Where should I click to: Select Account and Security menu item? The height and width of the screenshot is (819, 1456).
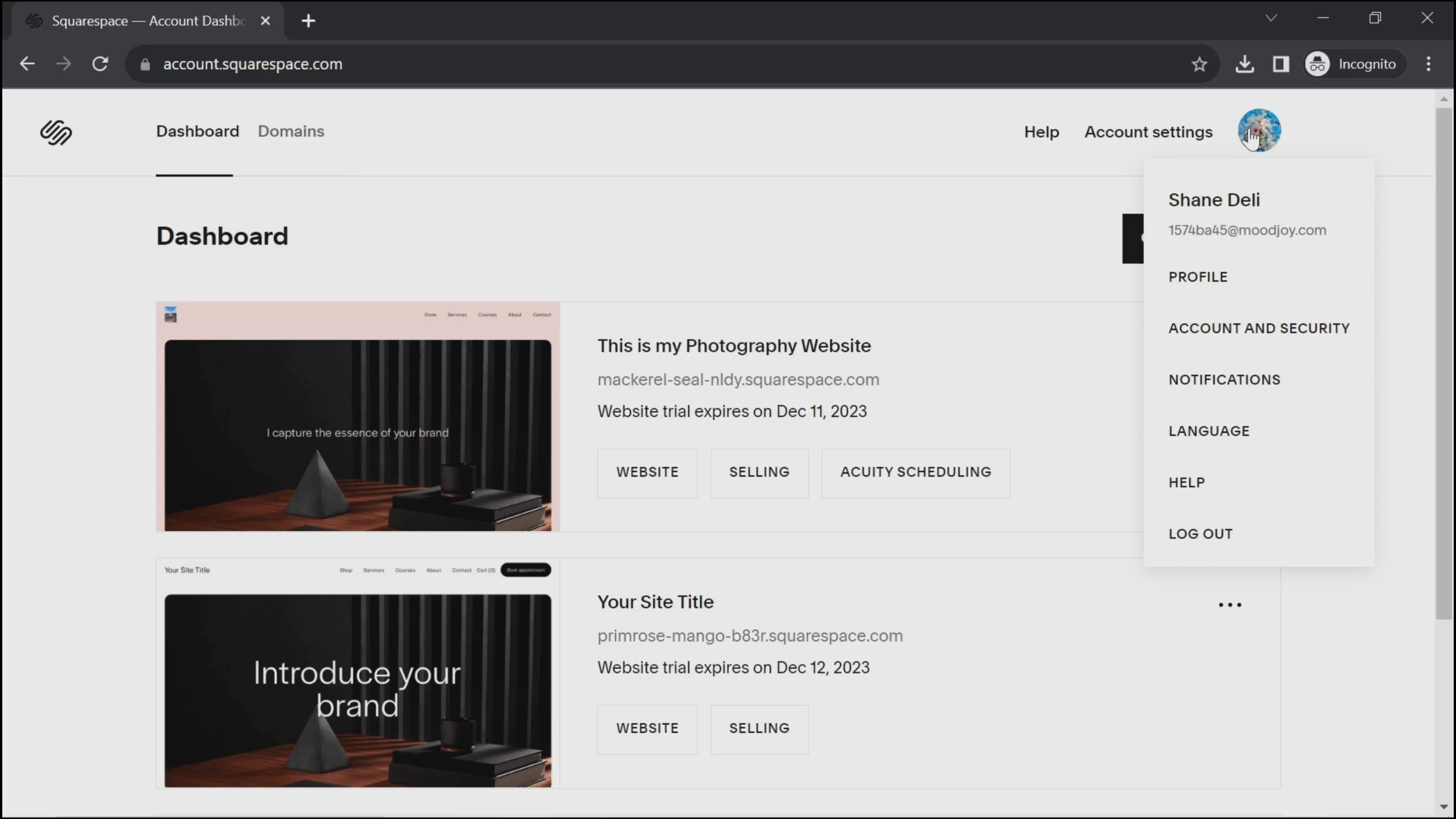click(1259, 328)
